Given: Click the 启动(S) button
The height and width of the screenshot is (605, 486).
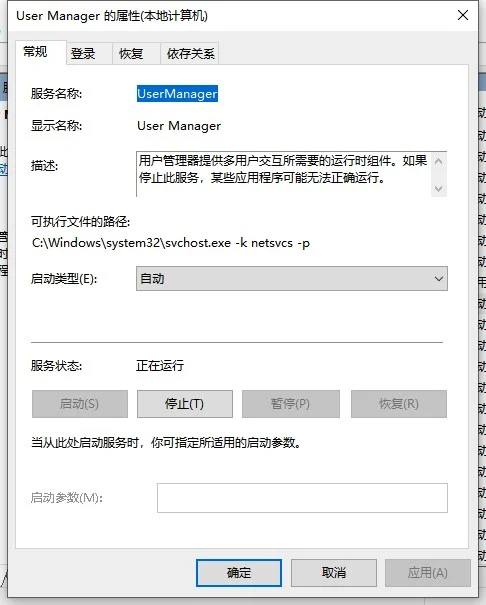Looking at the screenshot, I should pos(80,404).
